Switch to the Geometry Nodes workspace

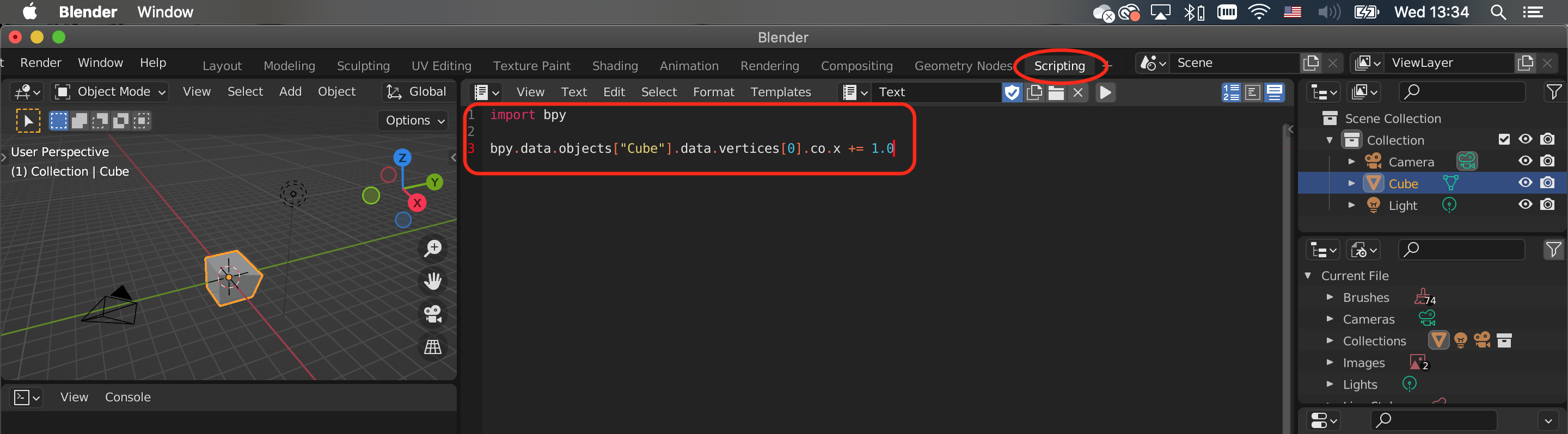click(963, 66)
